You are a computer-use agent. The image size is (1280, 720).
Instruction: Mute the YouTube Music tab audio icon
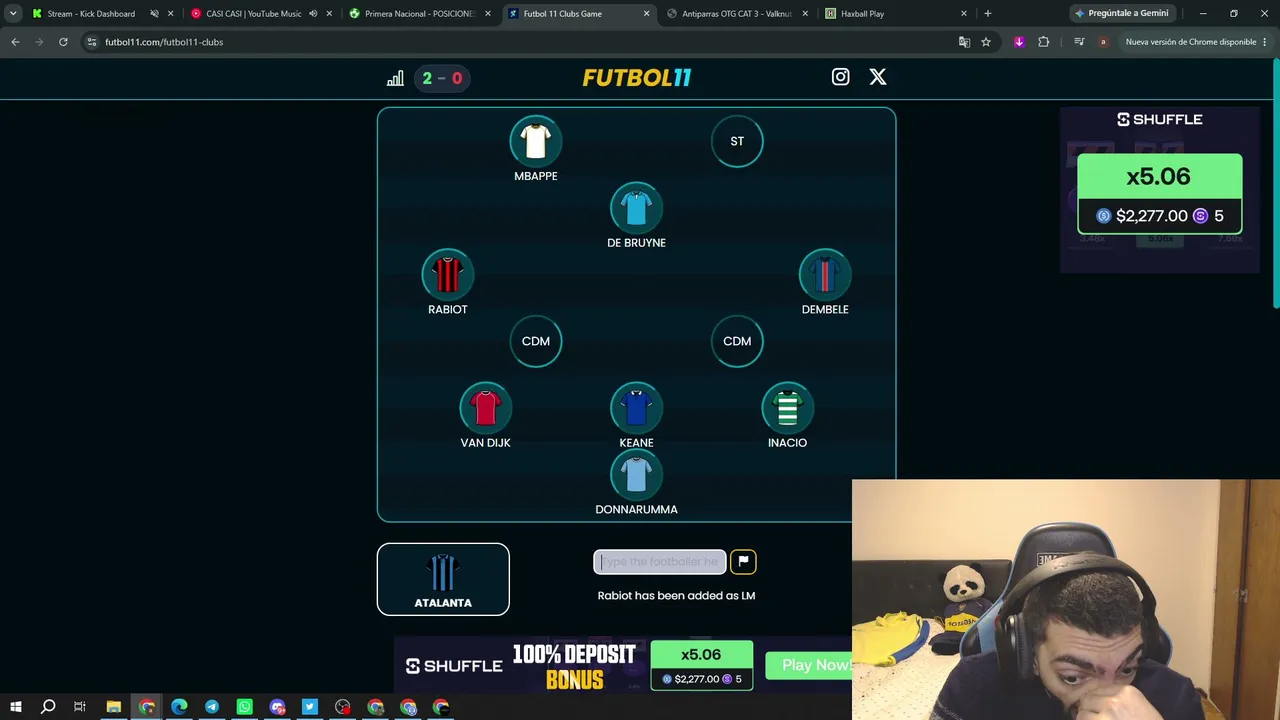313,14
